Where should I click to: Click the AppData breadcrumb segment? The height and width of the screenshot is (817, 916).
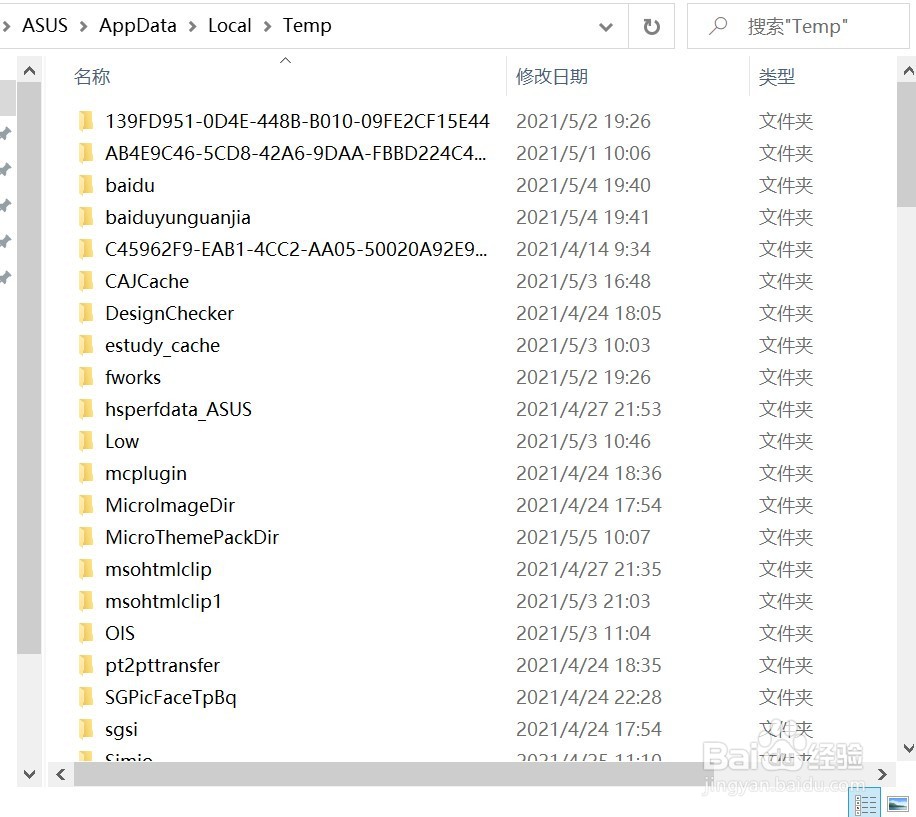tap(138, 26)
